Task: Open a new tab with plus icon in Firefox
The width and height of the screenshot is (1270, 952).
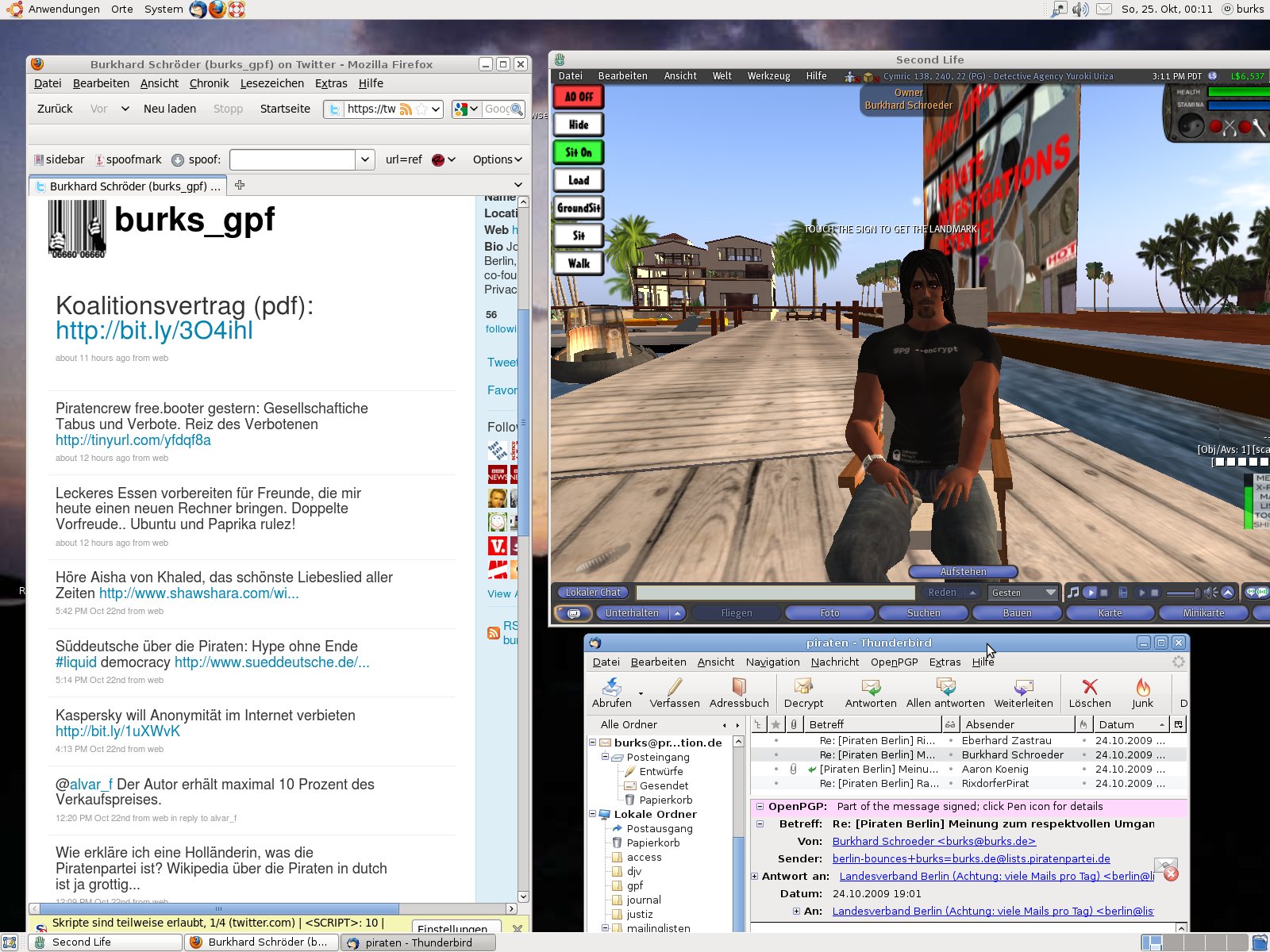Action: [240, 185]
